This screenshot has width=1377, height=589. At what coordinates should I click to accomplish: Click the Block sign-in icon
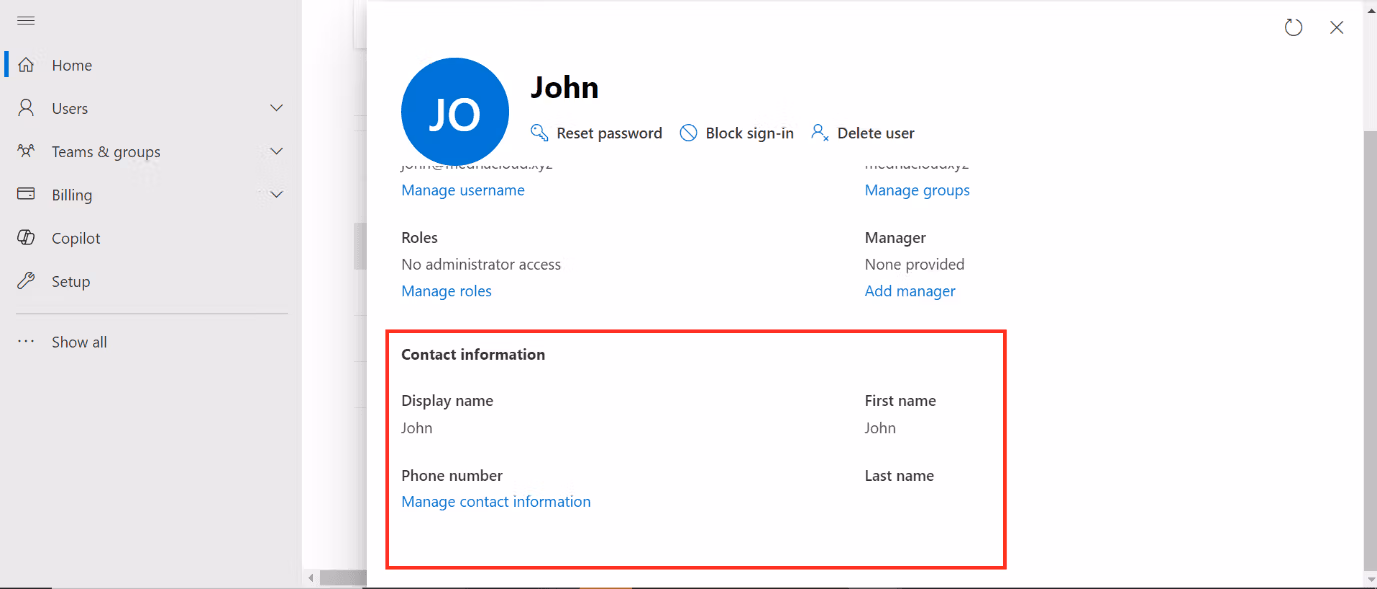[689, 132]
